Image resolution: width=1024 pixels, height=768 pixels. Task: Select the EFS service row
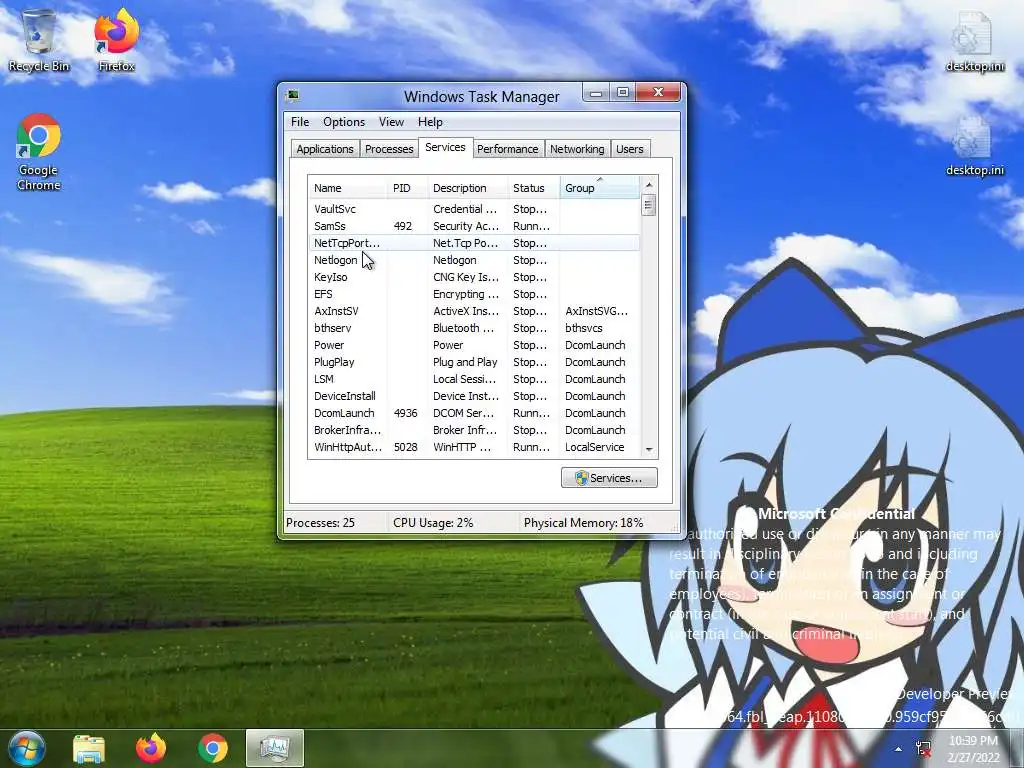click(x=473, y=294)
